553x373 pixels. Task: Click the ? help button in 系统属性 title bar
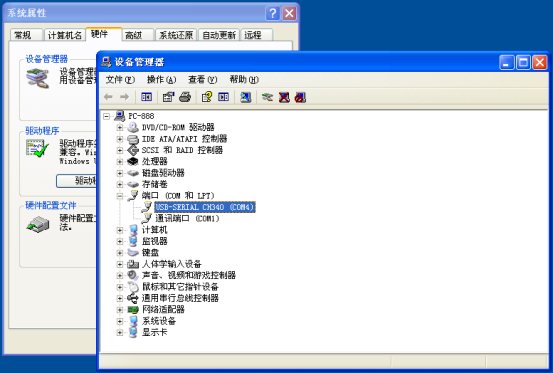coord(272,14)
